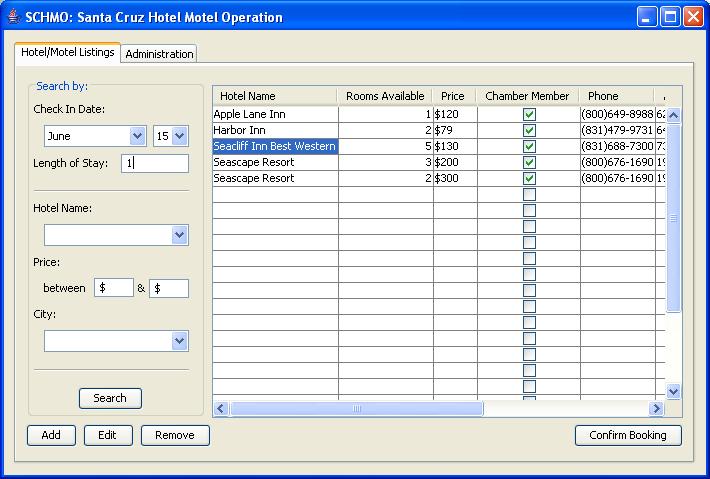Screen dimensions: 710x479
Task: Expand the City combo box
Action: coord(180,341)
